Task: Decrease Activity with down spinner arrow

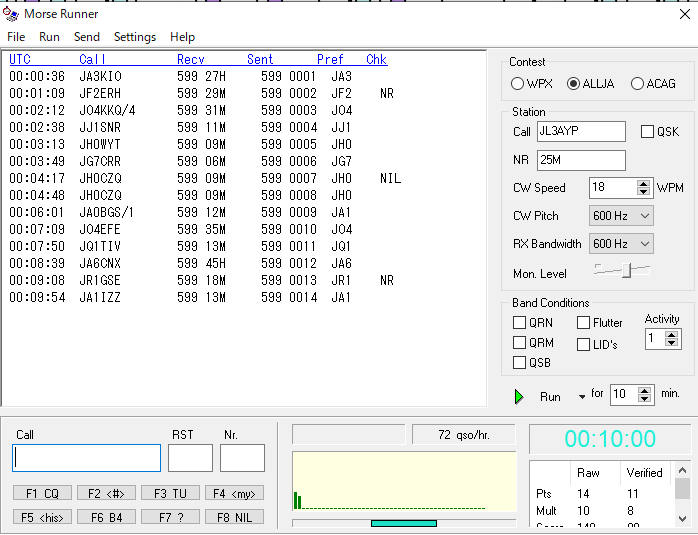Action: tap(671, 343)
